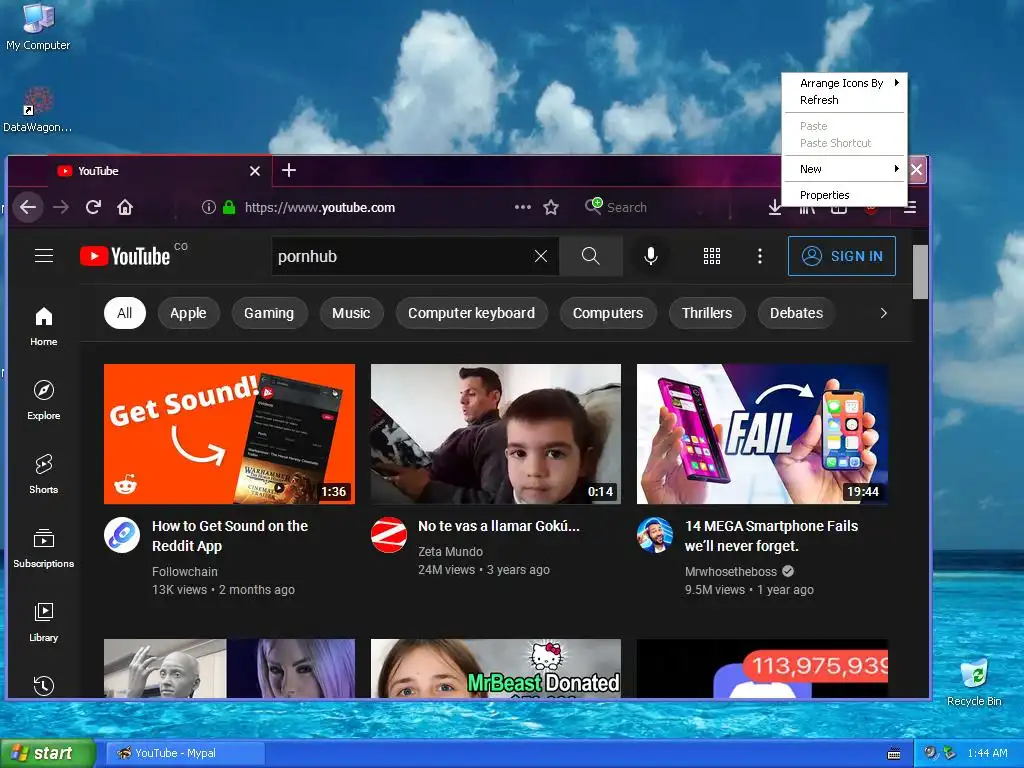Click the browser address bar URL
This screenshot has height=768, width=1024.
(320, 208)
